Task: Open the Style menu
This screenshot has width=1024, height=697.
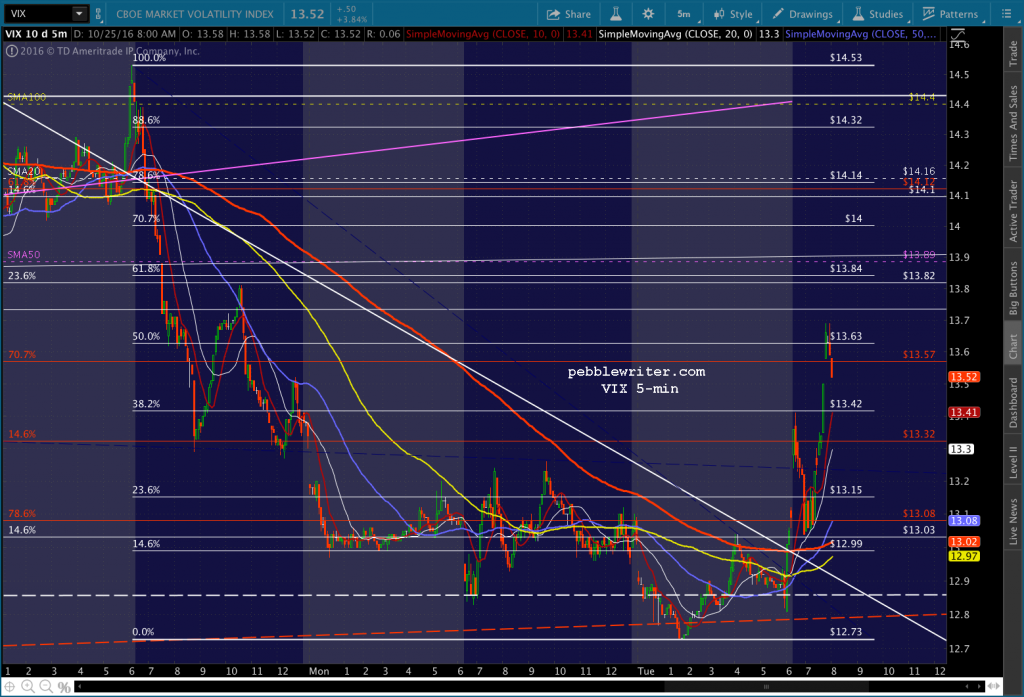Action: point(733,14)
